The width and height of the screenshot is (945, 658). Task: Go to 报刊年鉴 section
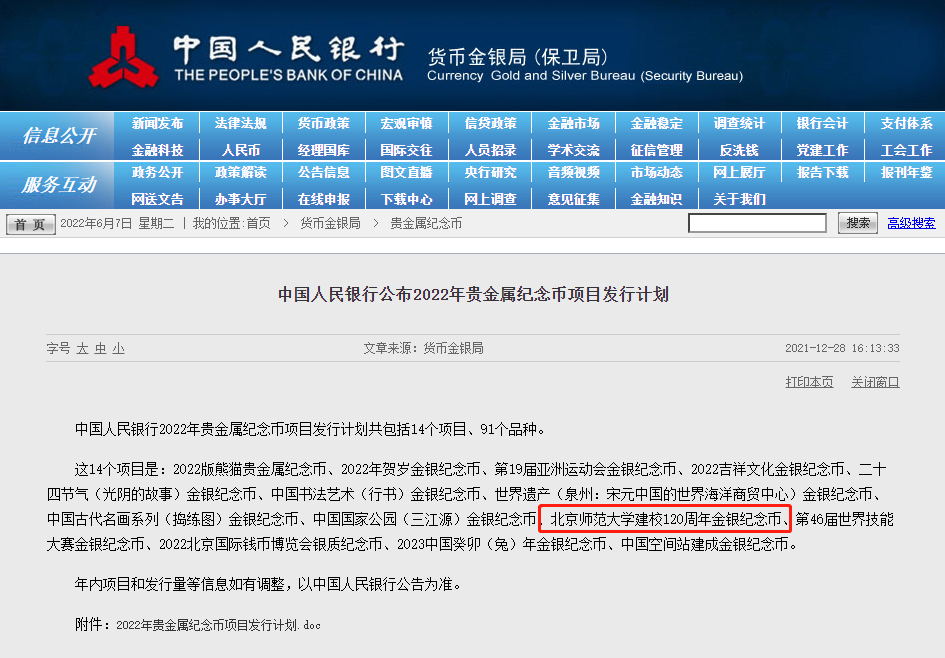[906, 172]
